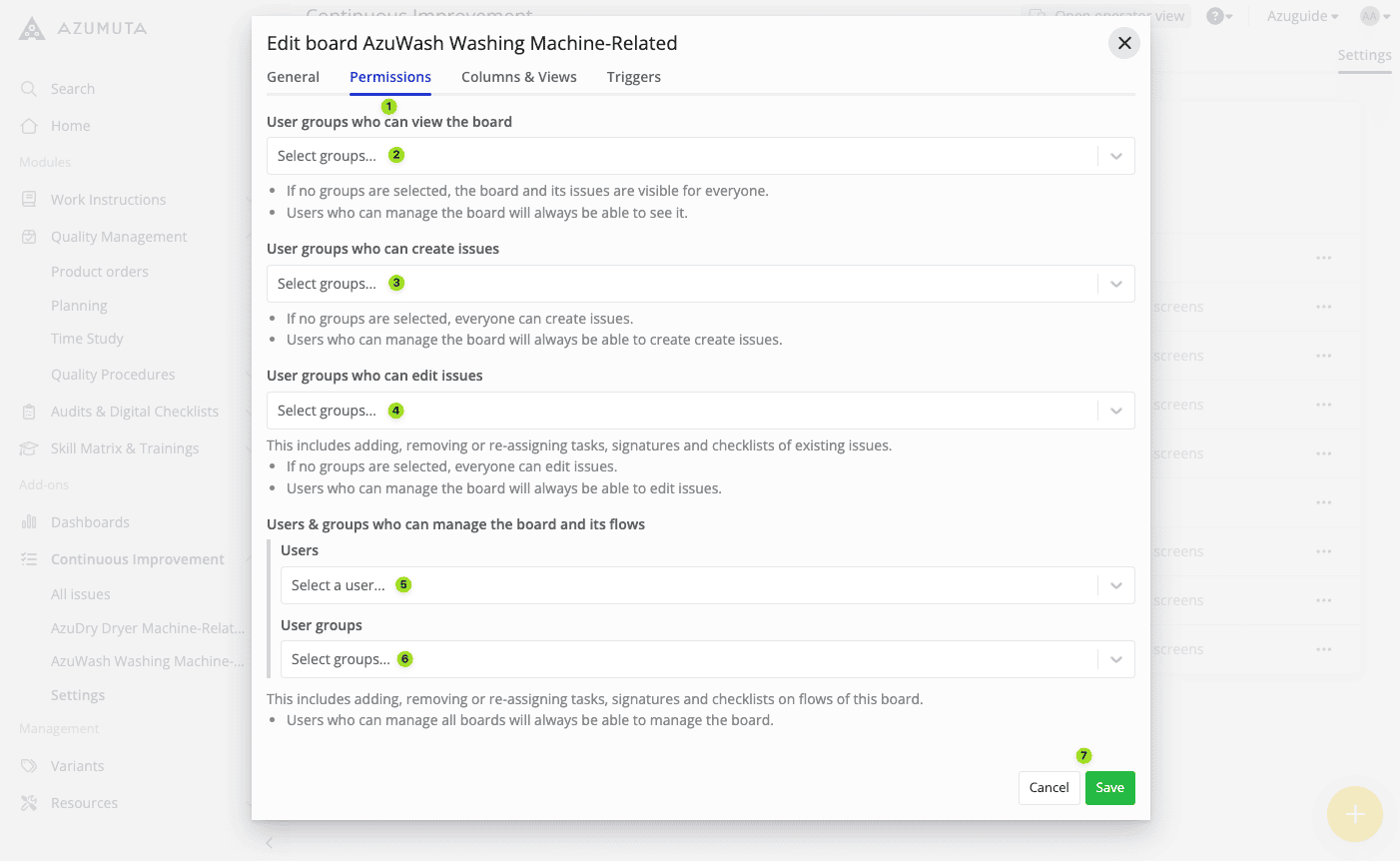This screenshot has height=861, width=1400.
Task: Click the Resources tools icon
Action: coord(29,803)
